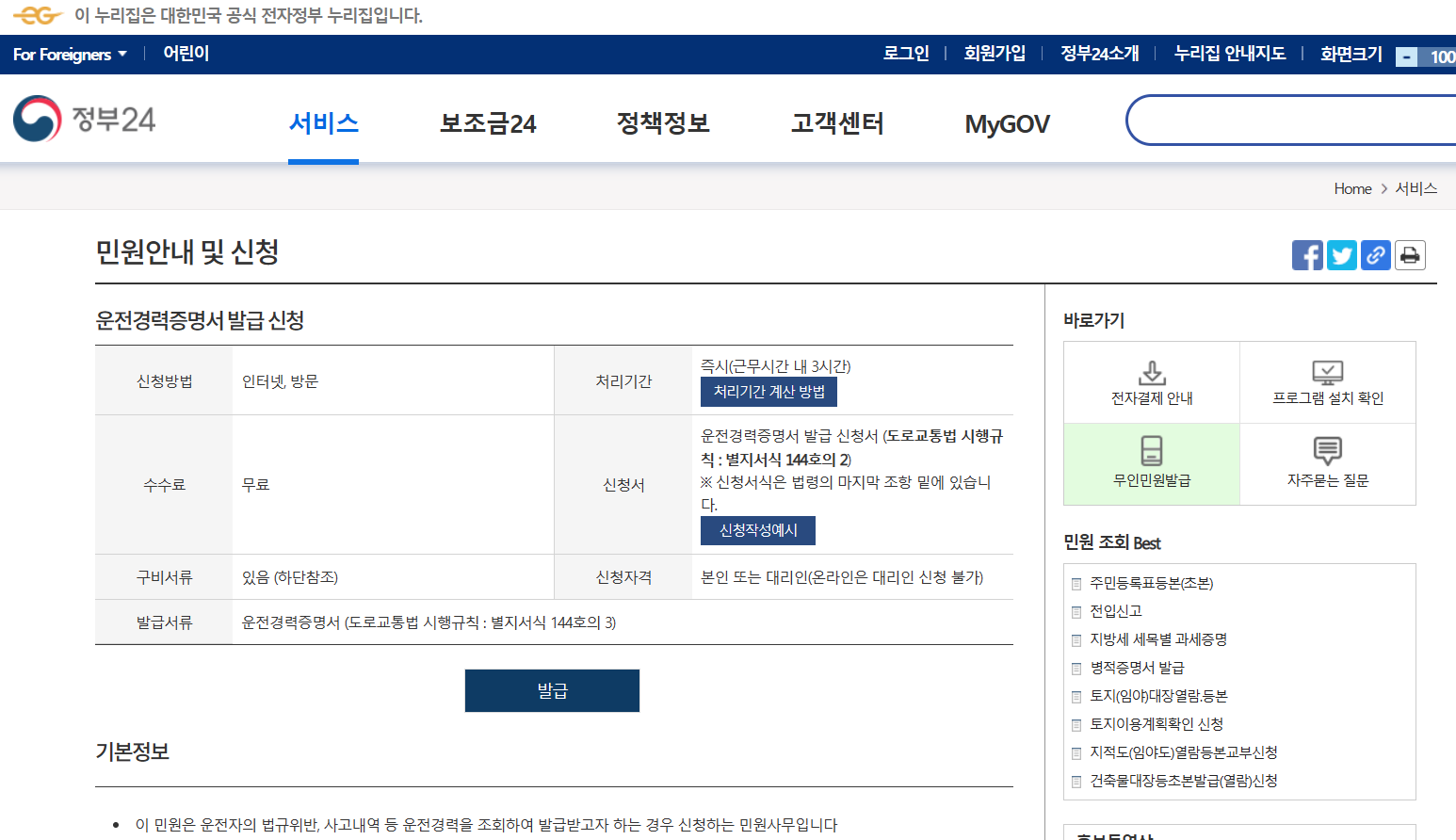This screenshot has width=1456, height=840.
Task: Click 민원안내 및 신청 page title
Action: [x=186, y=251]
